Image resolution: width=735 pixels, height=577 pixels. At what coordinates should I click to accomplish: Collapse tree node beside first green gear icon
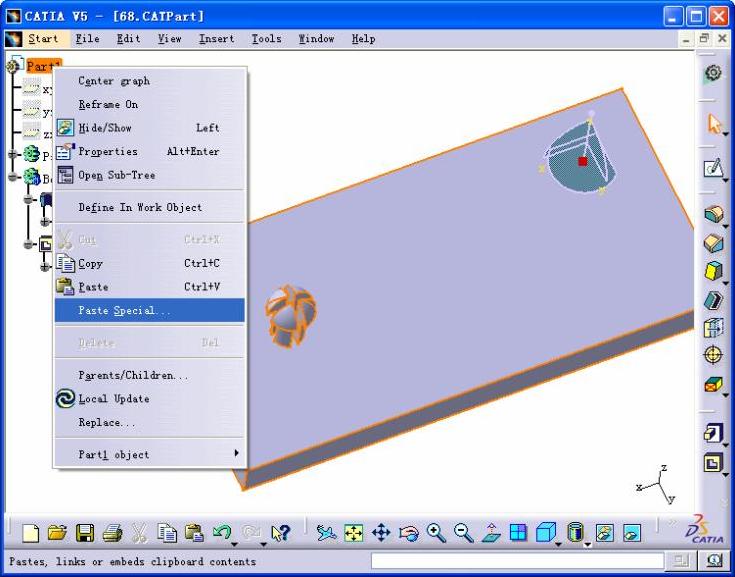(x=13, y=153)
